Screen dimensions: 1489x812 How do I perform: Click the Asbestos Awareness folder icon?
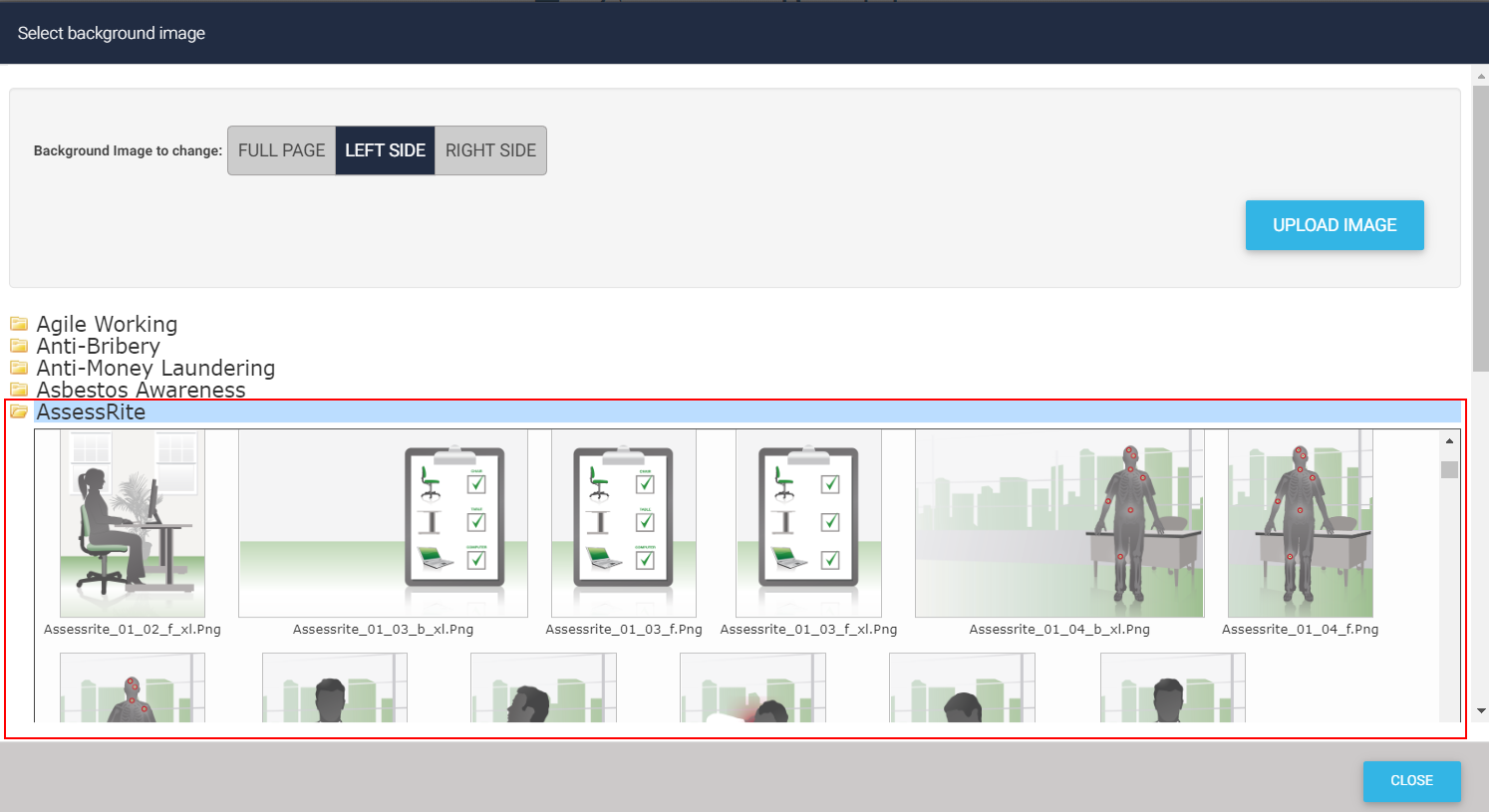click(x=19, y=390)
